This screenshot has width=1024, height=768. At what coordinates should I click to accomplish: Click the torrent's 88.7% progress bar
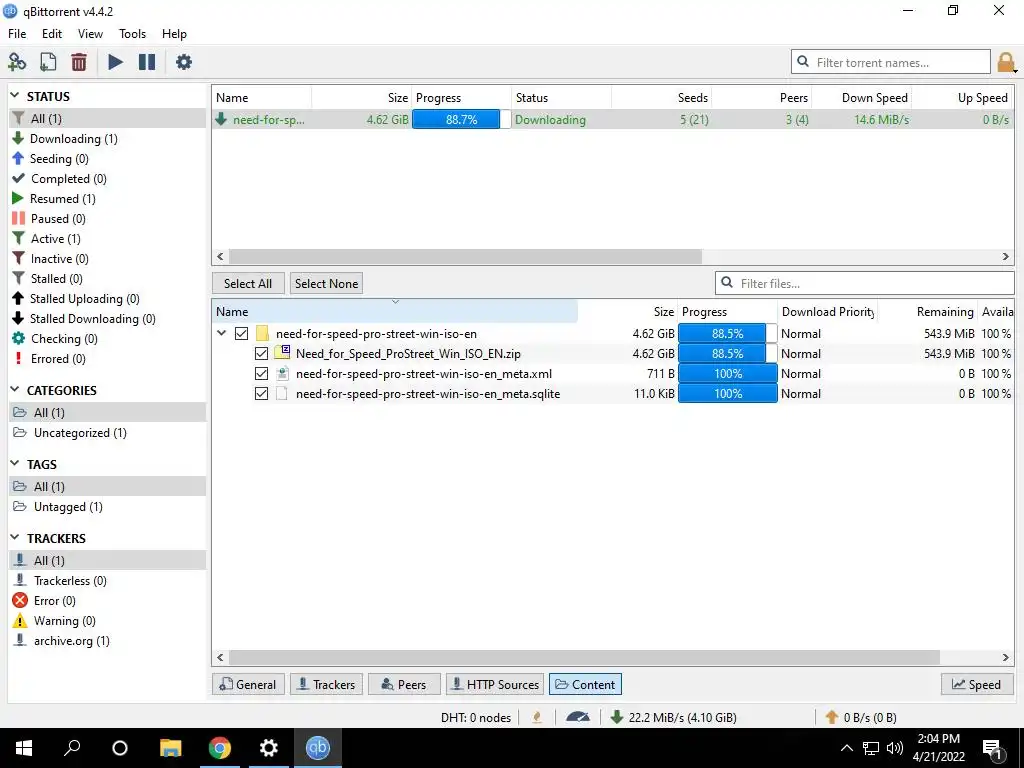coord(461,120)
